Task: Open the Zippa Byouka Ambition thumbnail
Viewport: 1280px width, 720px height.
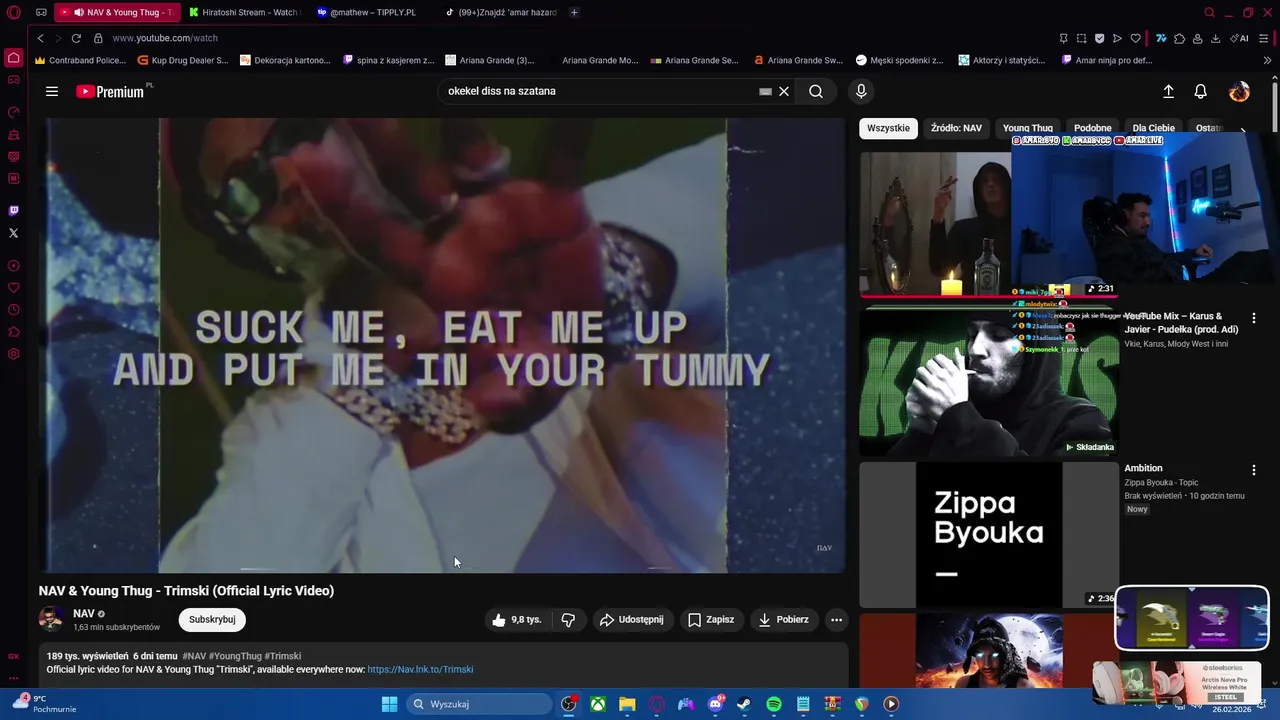Action: (988, 535)
